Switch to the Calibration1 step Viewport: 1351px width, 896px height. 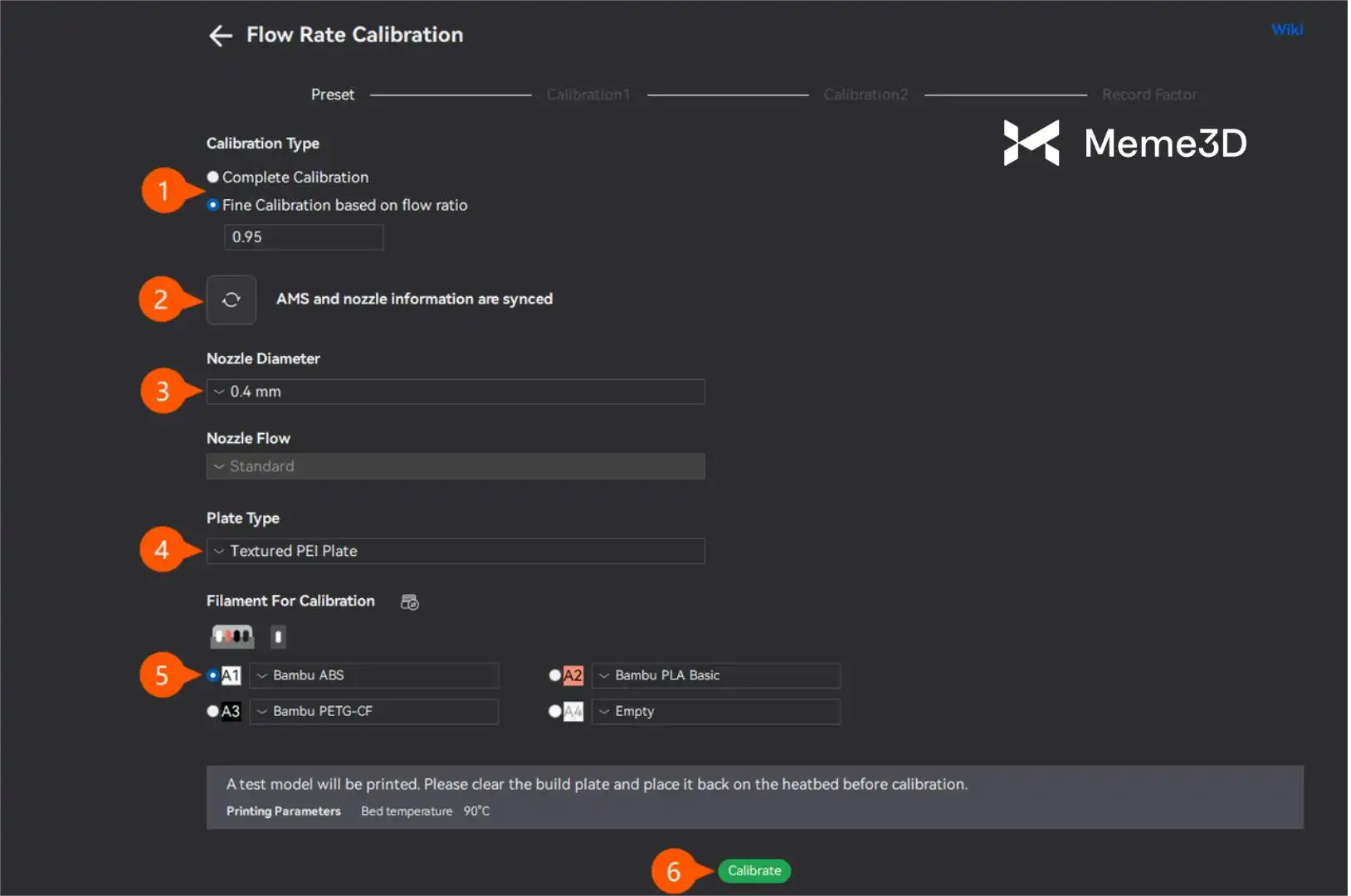tap(588, 95)
